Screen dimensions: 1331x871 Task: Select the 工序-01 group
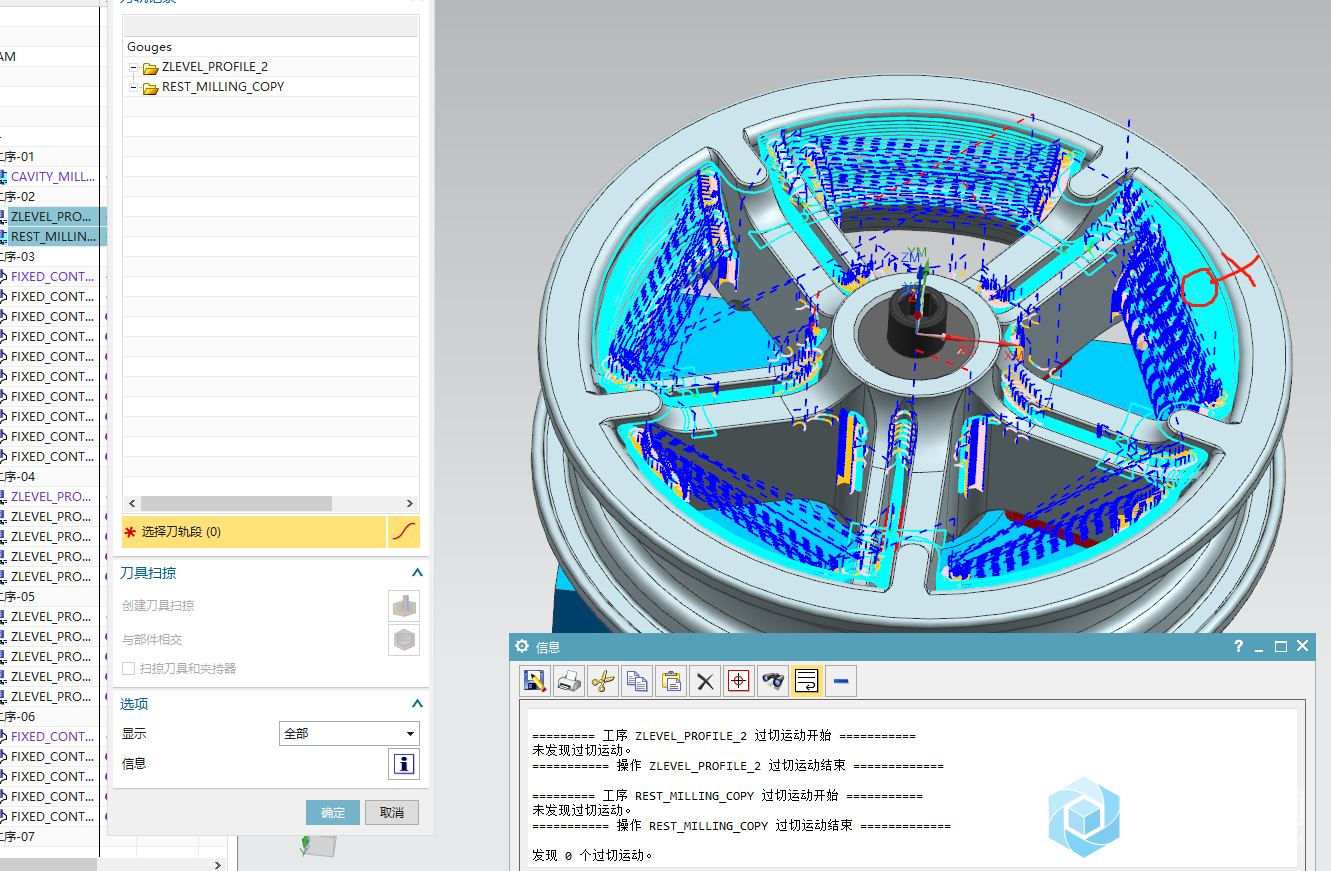(x=17, y=157)
